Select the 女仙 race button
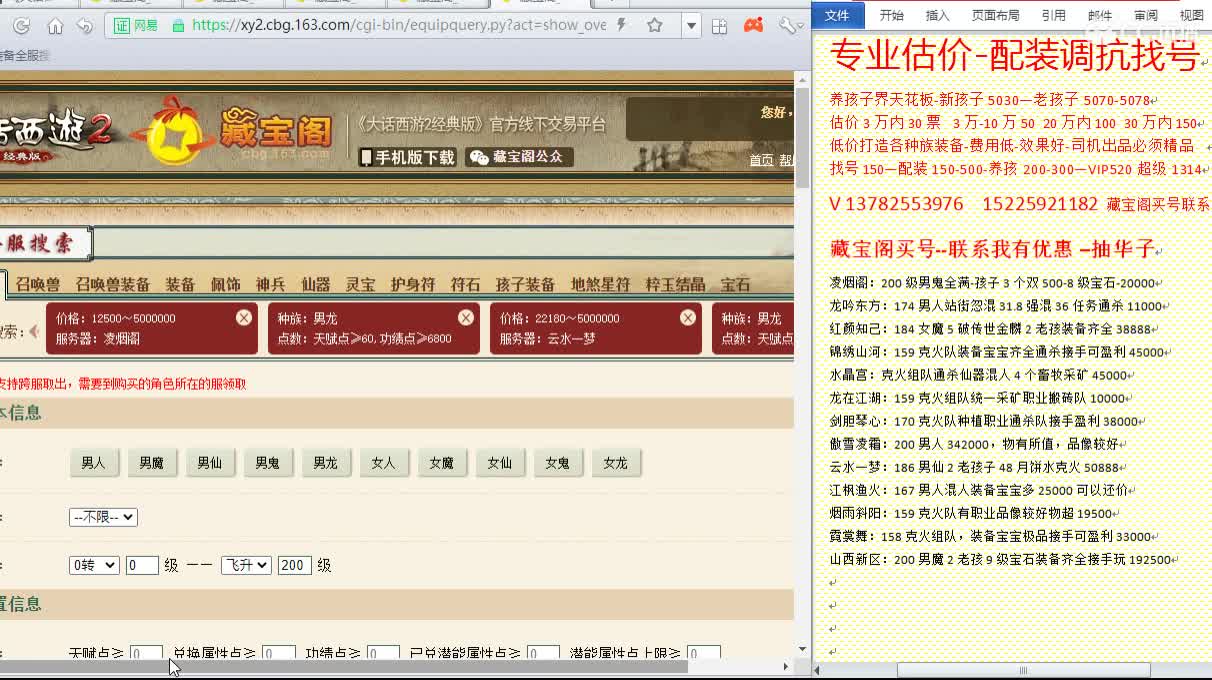Screen dimensions: 1212x680 (x=499, y=463)
